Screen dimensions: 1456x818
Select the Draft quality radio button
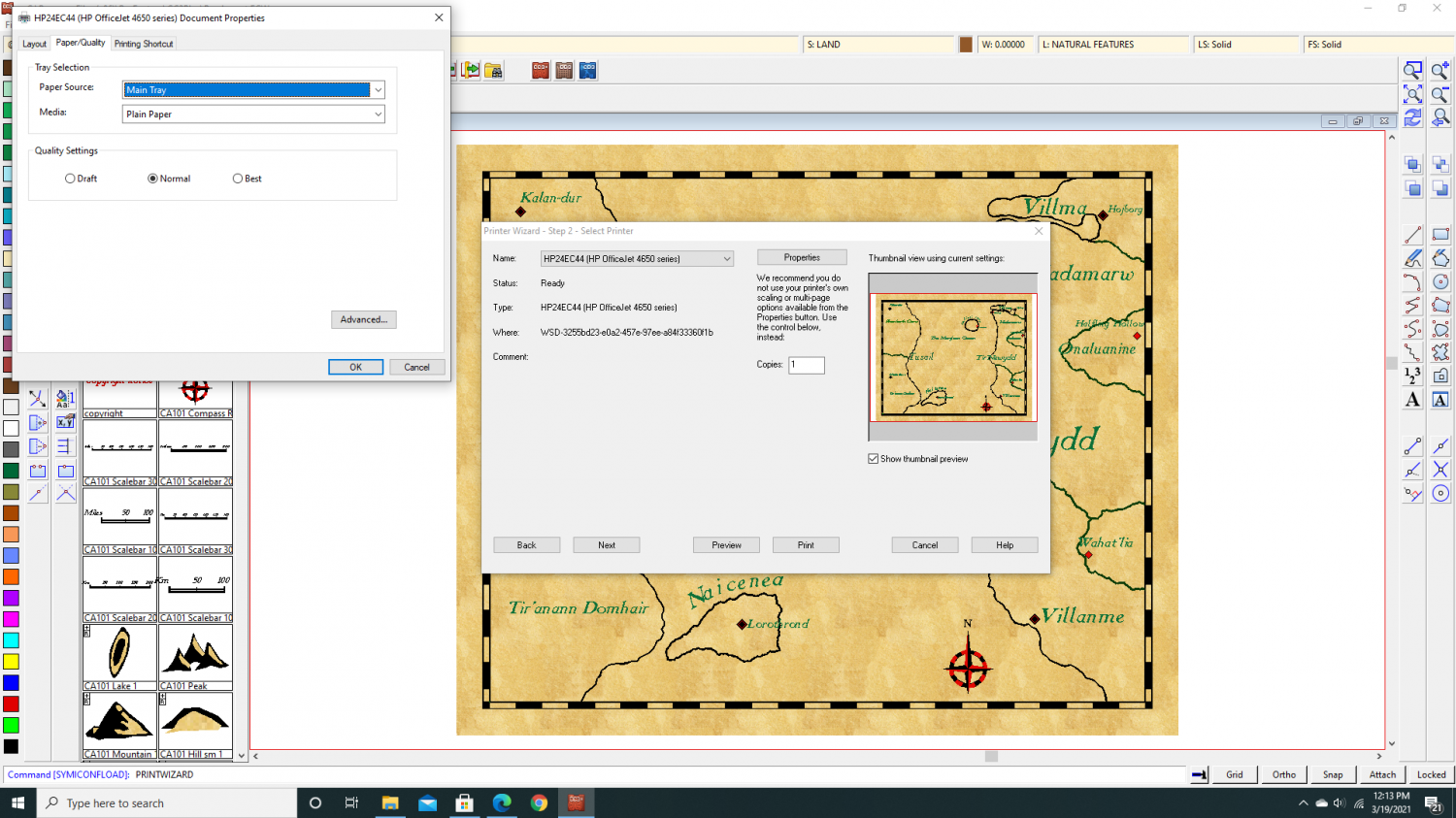pos(70,179)
